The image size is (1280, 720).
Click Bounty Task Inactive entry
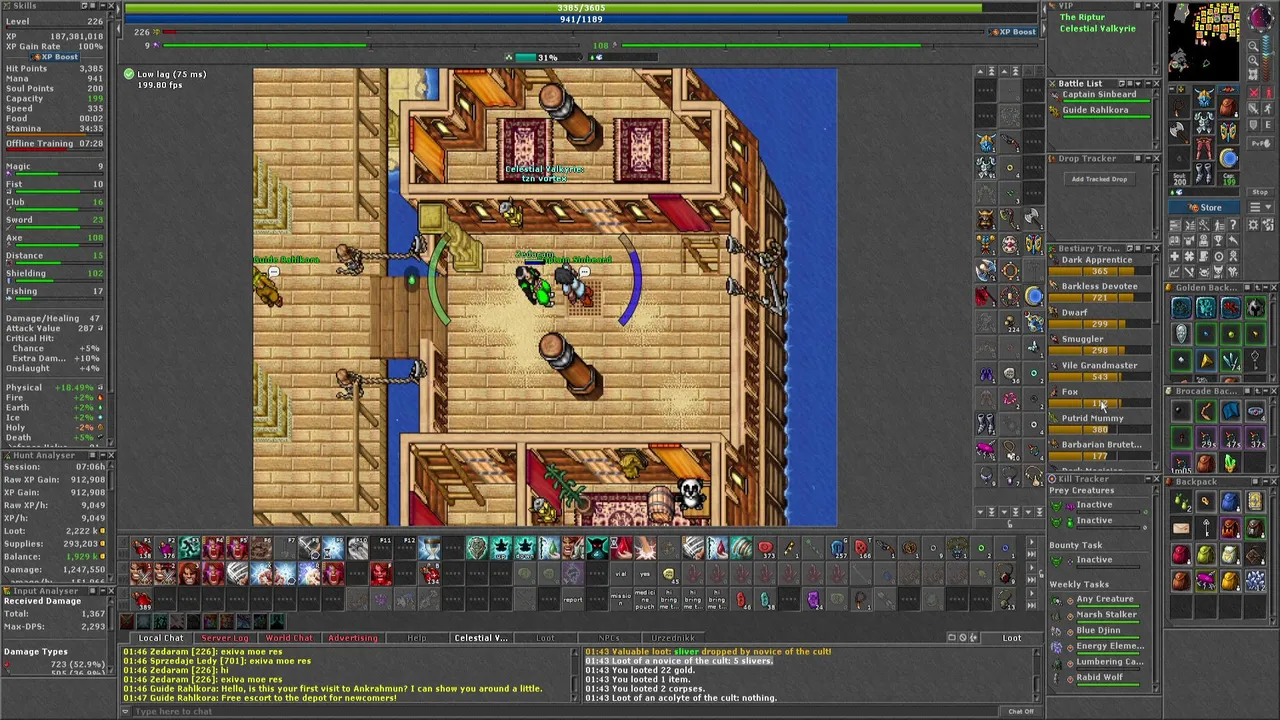coord(1097,560)
